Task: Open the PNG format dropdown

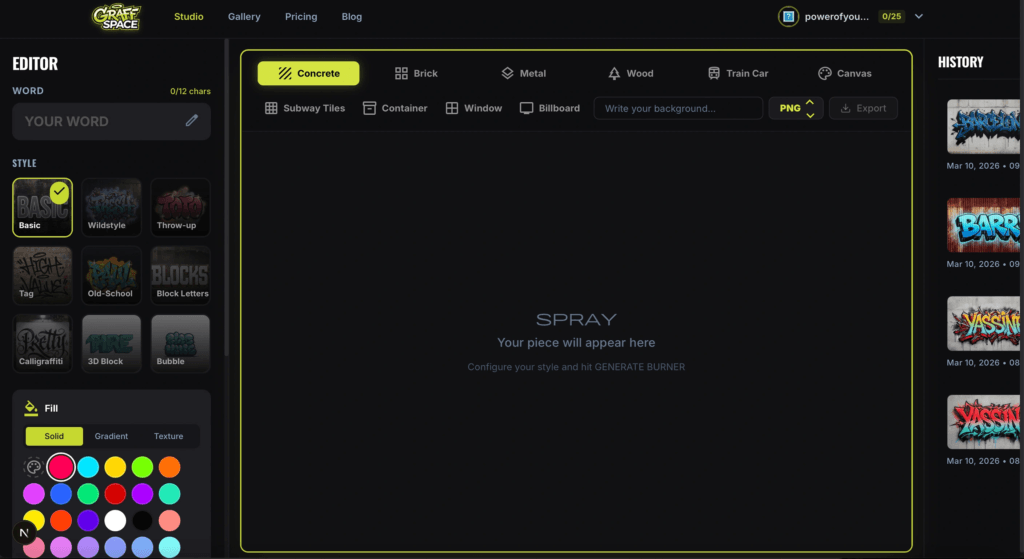Action: (796, 108)
